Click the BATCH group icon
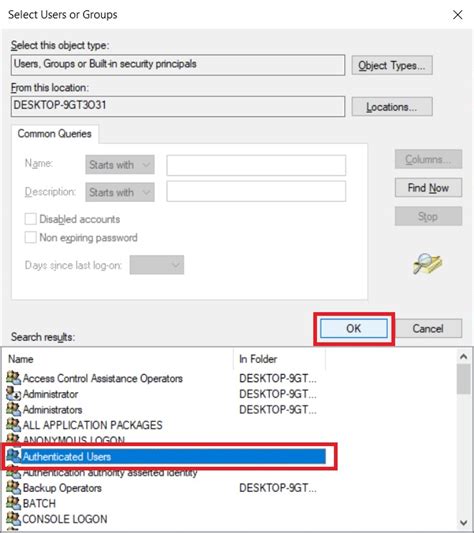The height and width of the screenshot is (533, 474). 14,503
